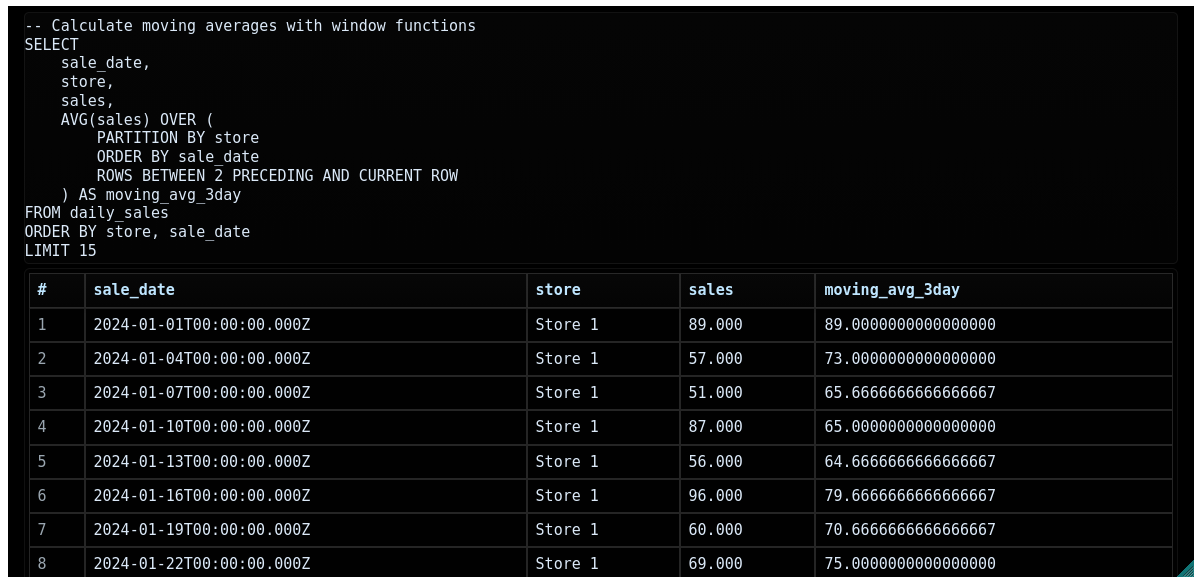The width and height of the screenshot is (1200, 583).
Task: Click the SELECT keyword in the query
Action: (52, 45)
